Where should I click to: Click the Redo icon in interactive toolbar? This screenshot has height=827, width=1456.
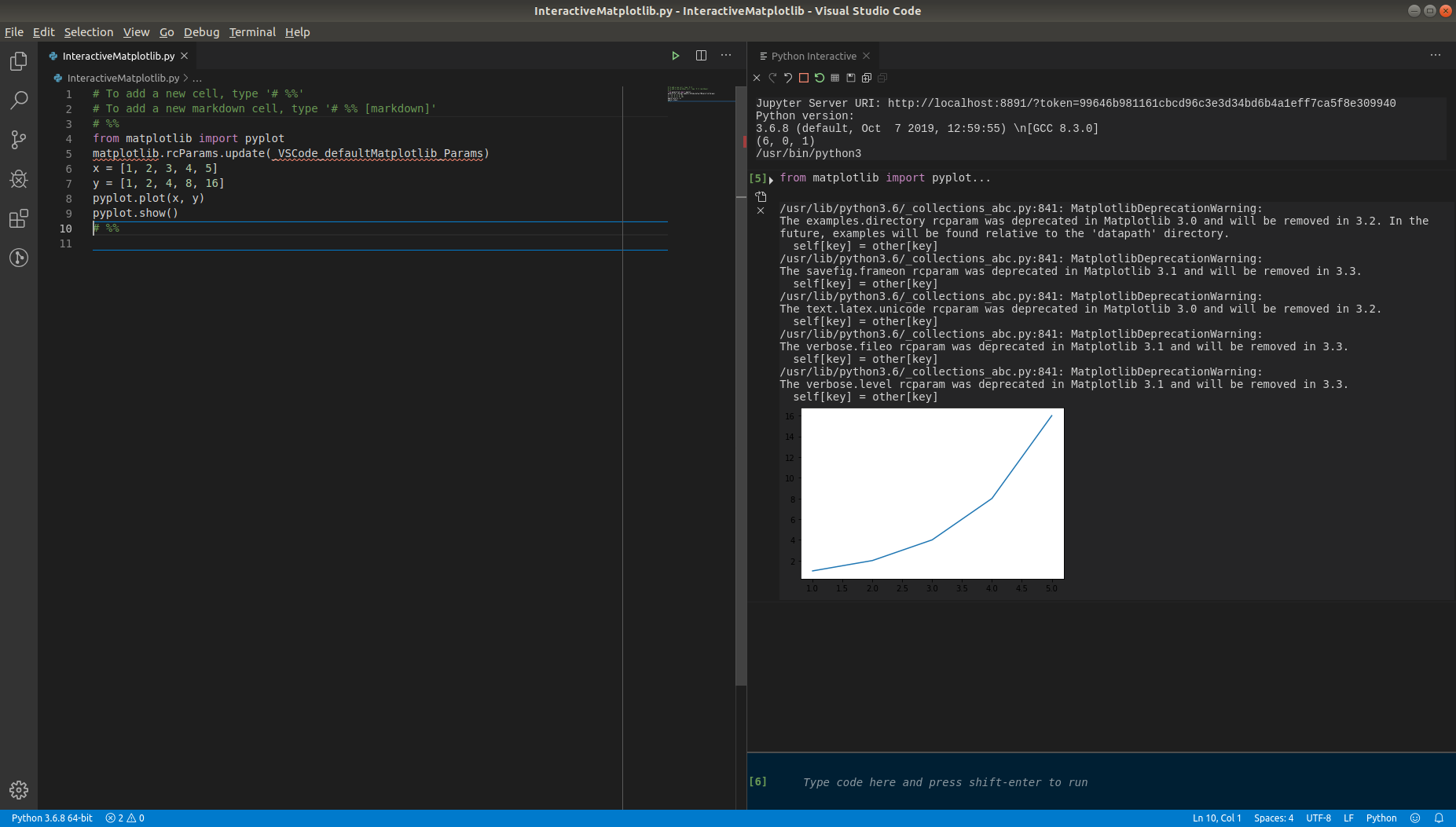772,78
